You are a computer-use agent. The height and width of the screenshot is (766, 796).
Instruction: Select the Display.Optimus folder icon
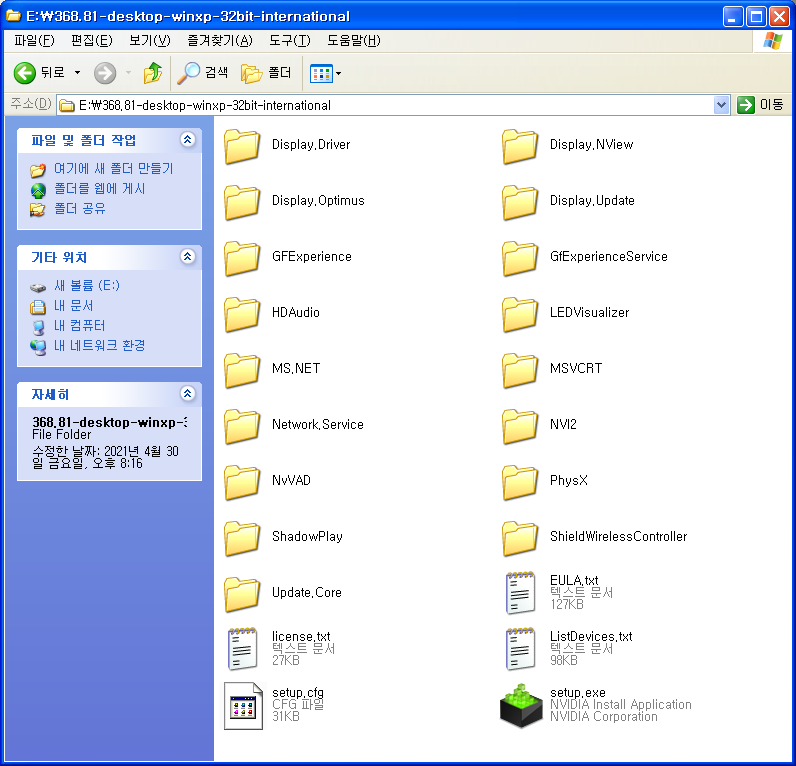click(242, 202)
